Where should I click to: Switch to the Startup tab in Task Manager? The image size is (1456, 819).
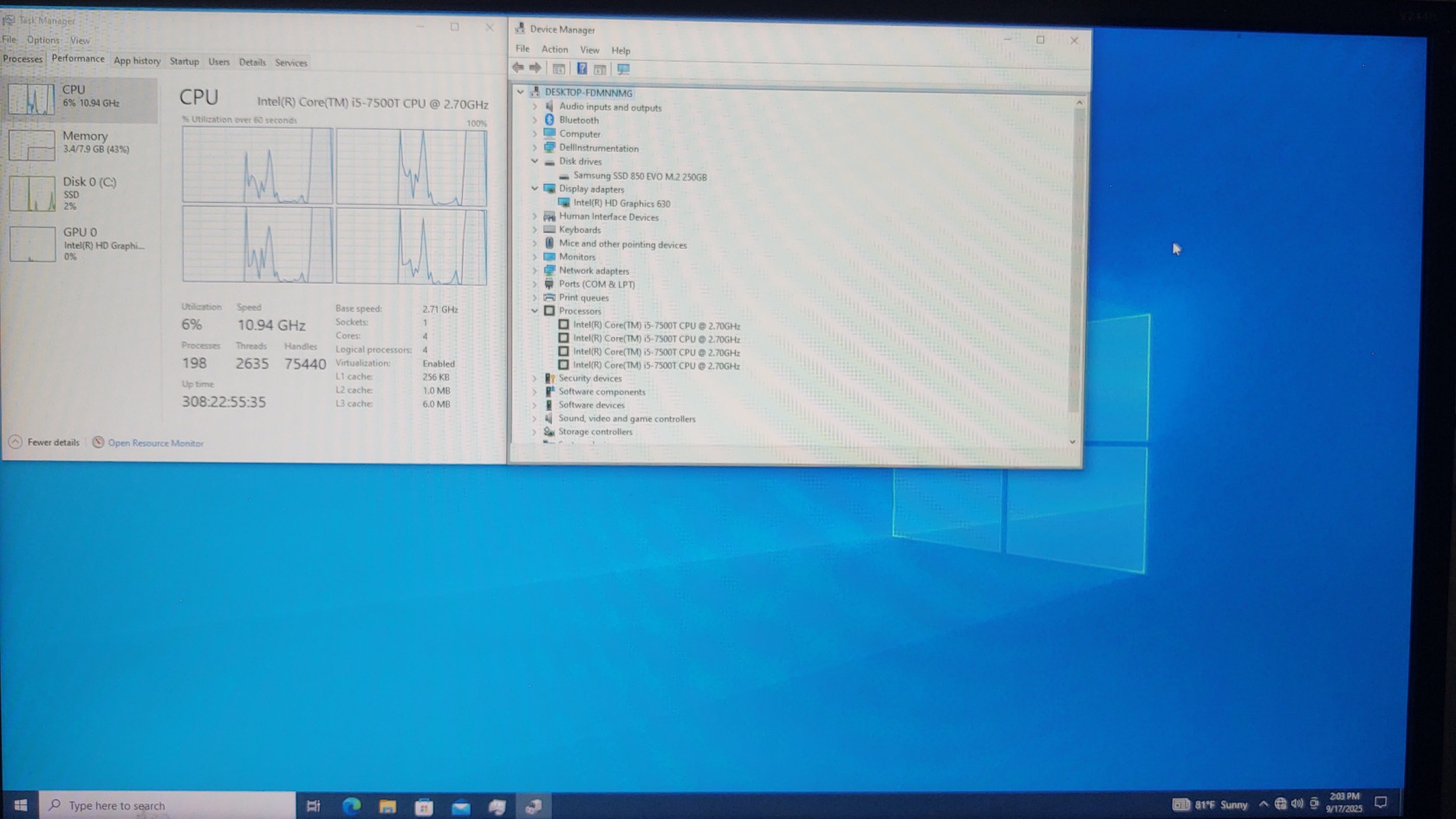184,62
